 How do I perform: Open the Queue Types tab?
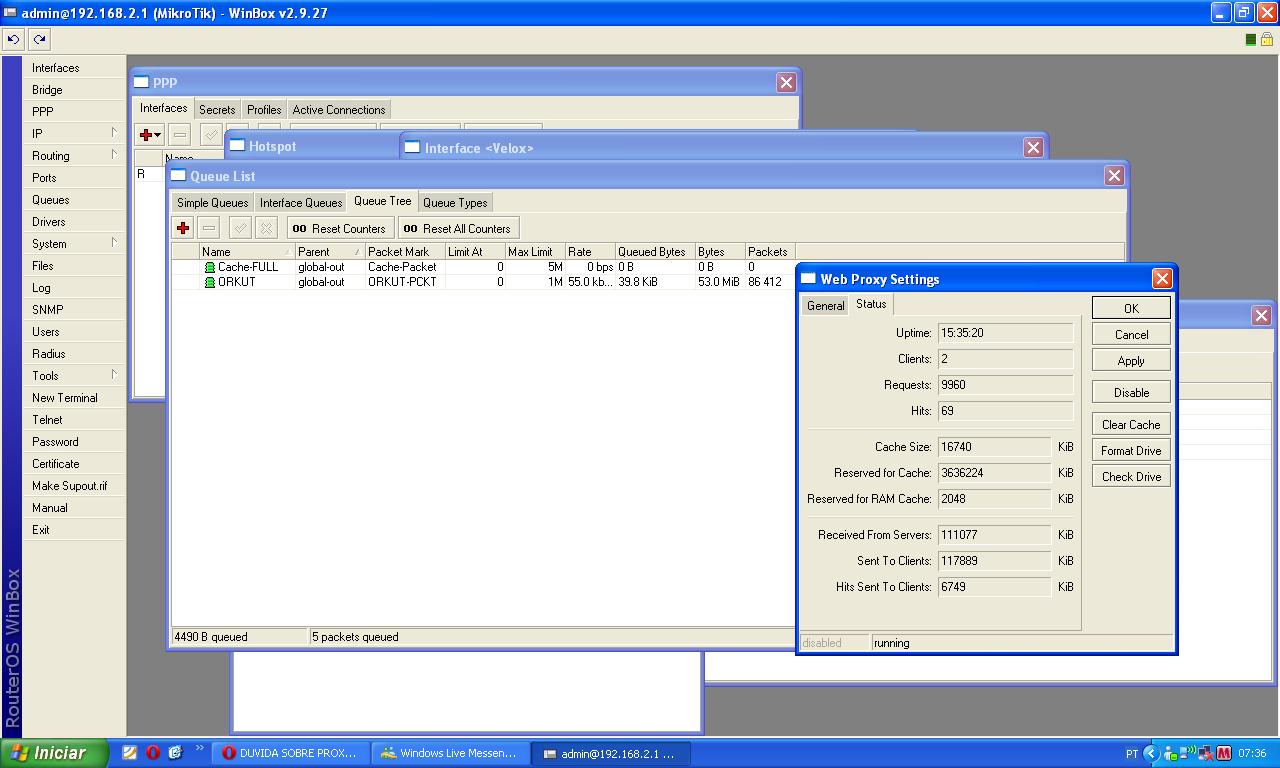click(455, 203)
